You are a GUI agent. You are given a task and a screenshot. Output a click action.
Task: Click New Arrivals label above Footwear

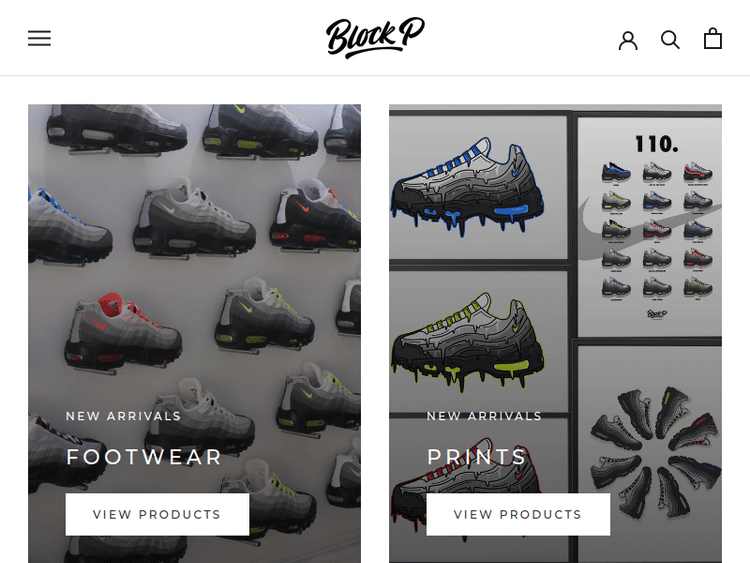123,416
